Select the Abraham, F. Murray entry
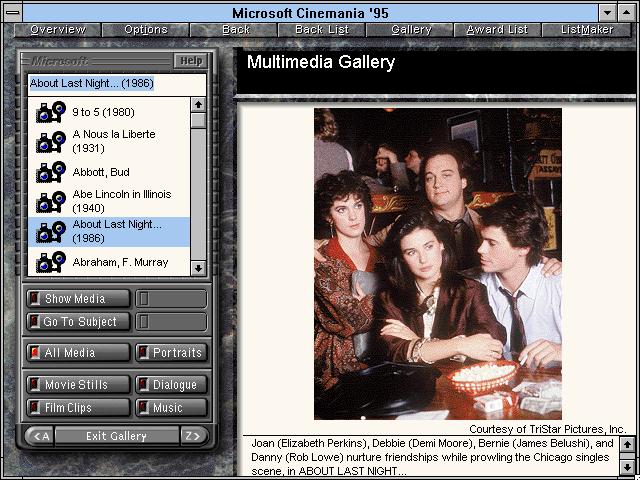The width and height of the screenshot is (640, 480). [x=109, y=262]
